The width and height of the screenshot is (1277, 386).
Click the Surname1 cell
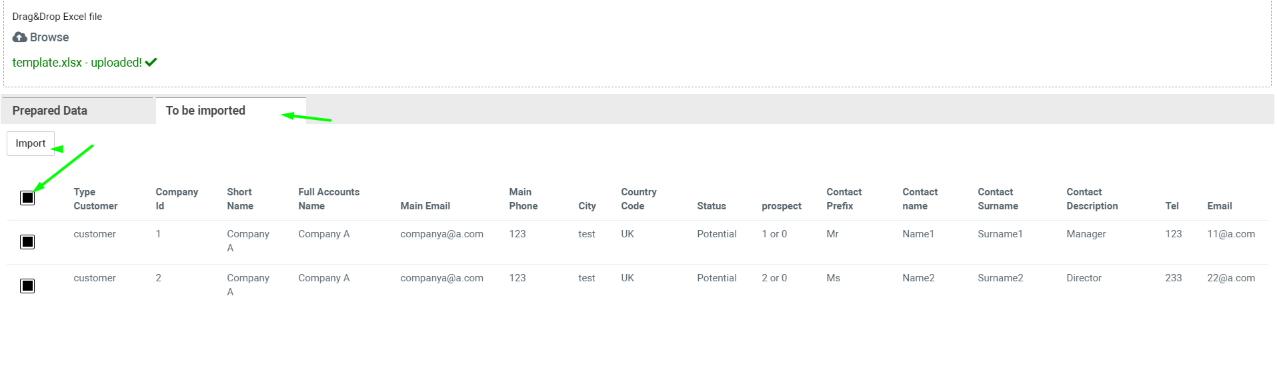click(1000, 234)
